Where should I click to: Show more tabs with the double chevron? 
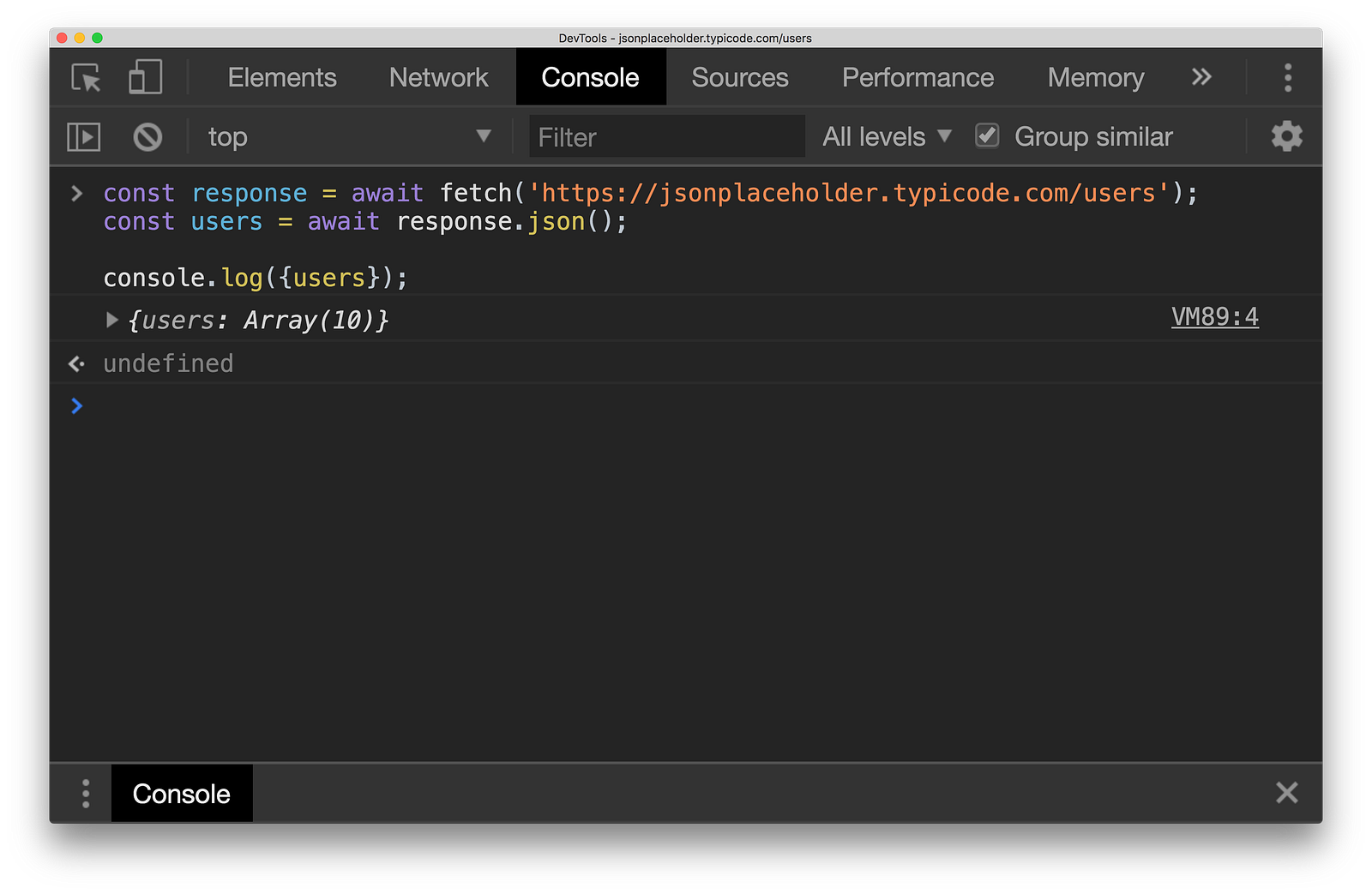coord(1201,77)
